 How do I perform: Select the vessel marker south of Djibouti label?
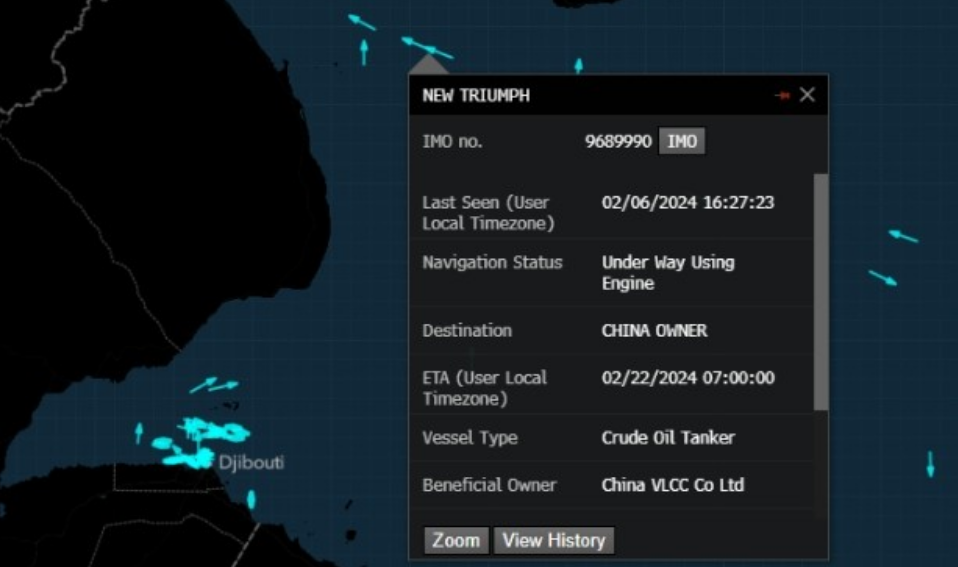point(251,498)
